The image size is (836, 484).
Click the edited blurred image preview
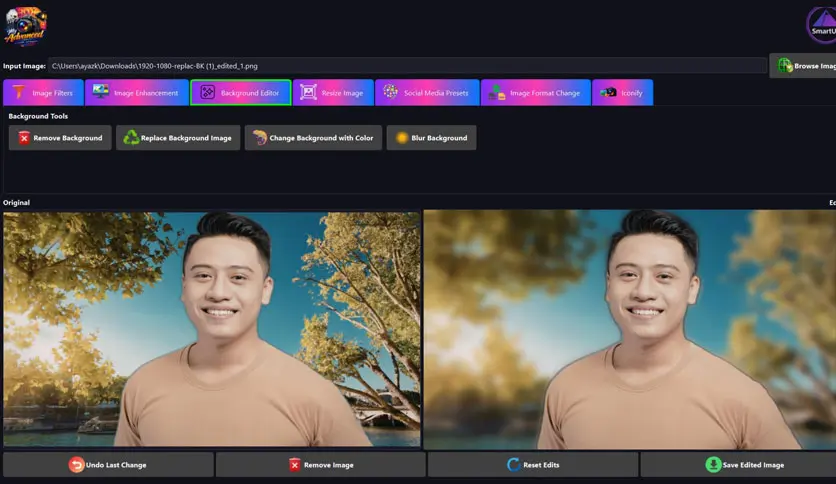pos(630,329)
